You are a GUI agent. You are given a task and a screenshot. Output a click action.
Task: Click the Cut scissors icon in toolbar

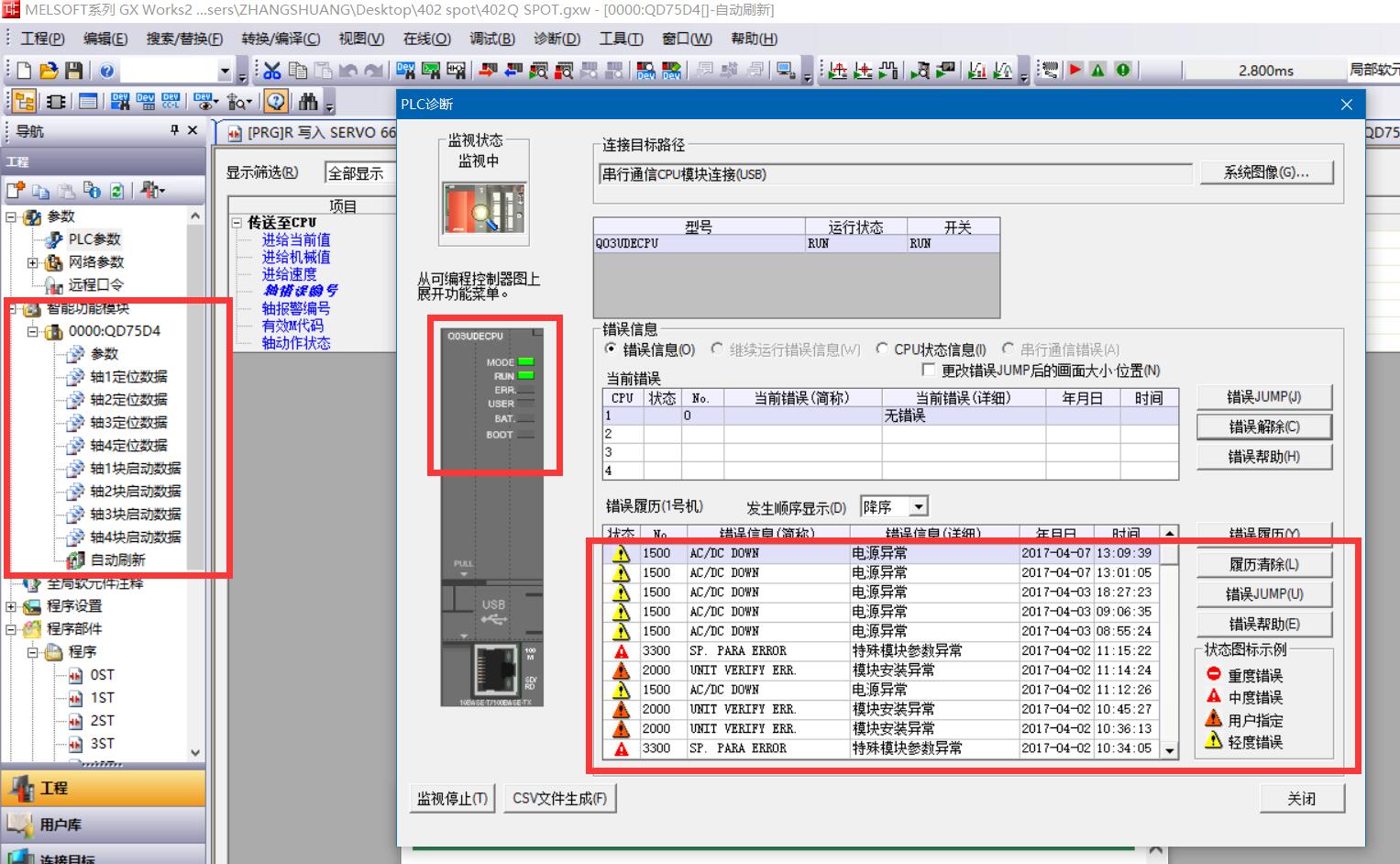click(272, 71)
